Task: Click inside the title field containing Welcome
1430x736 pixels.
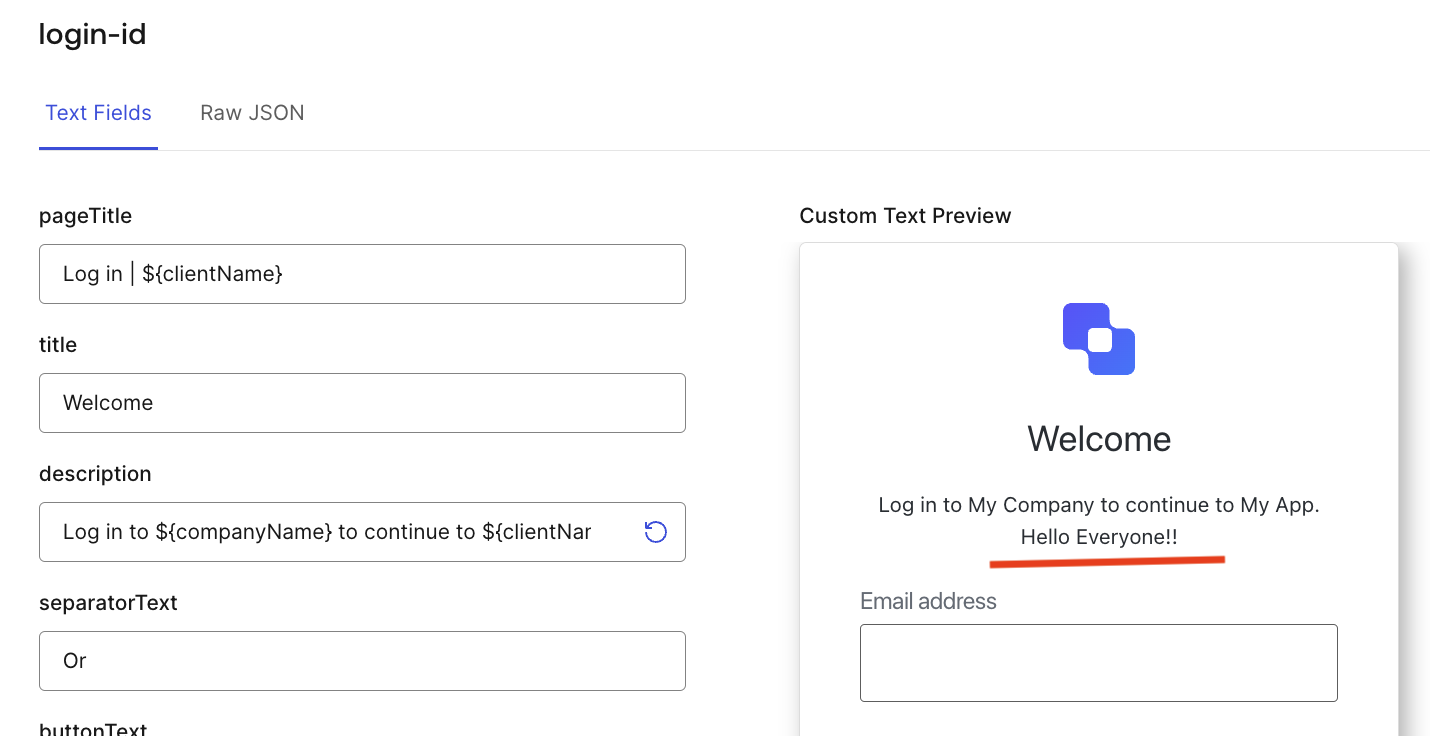Action: 362,403
